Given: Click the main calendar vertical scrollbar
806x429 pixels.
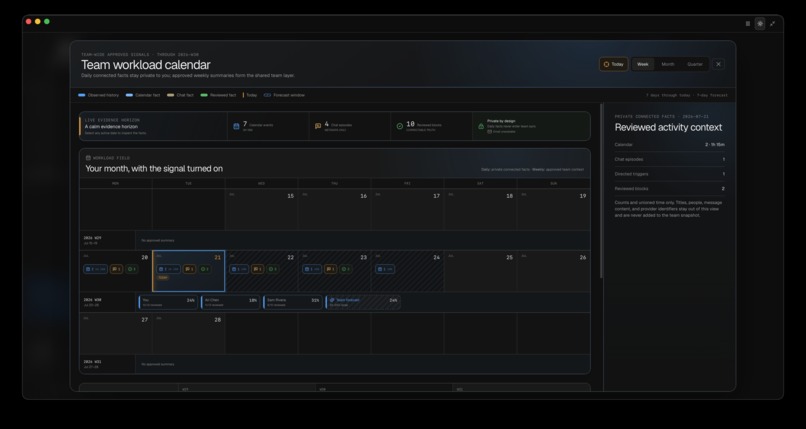Looking at the screenshot, I should coord(601,191).
